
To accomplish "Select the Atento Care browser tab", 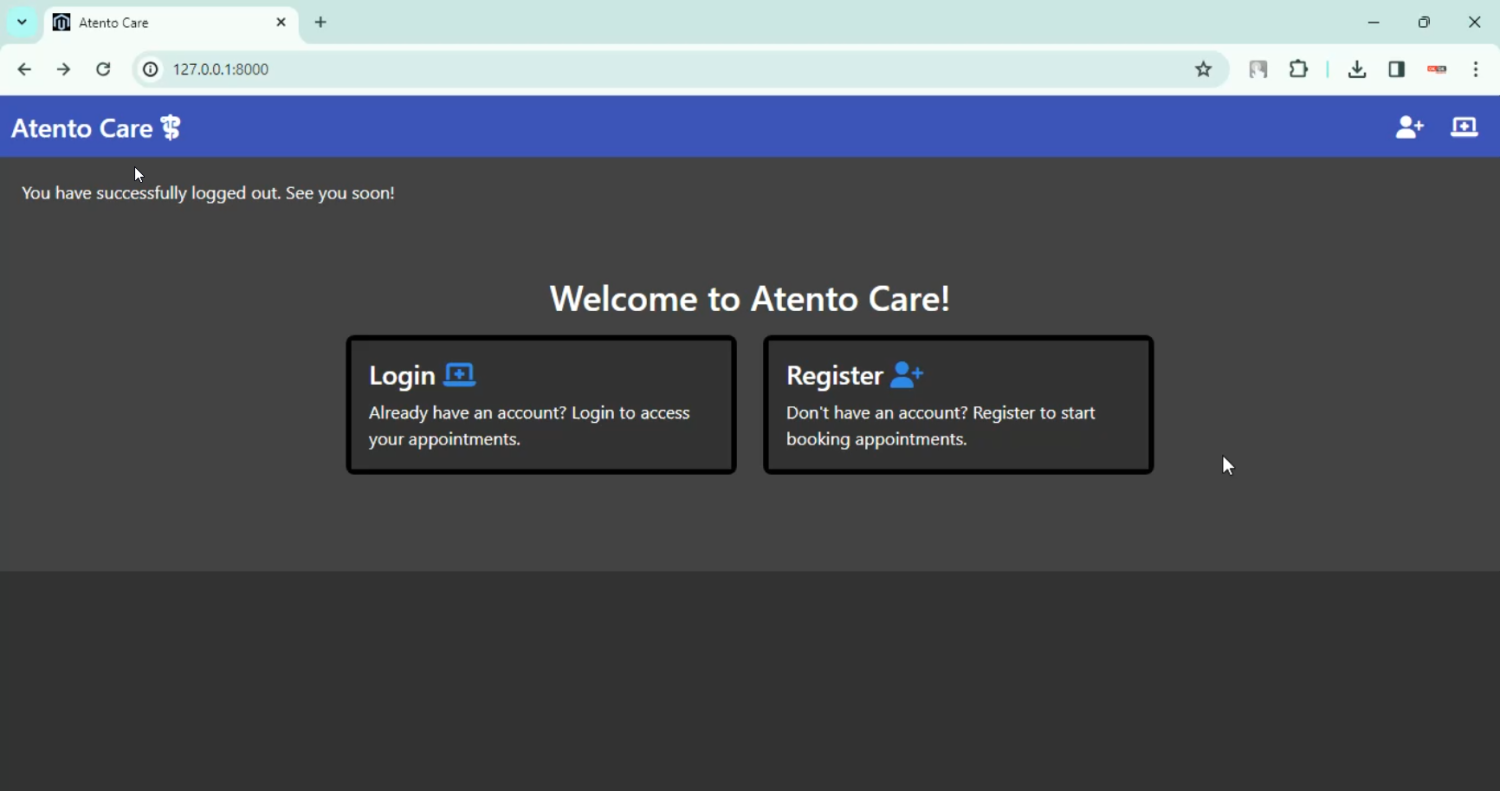I will 160,22.
